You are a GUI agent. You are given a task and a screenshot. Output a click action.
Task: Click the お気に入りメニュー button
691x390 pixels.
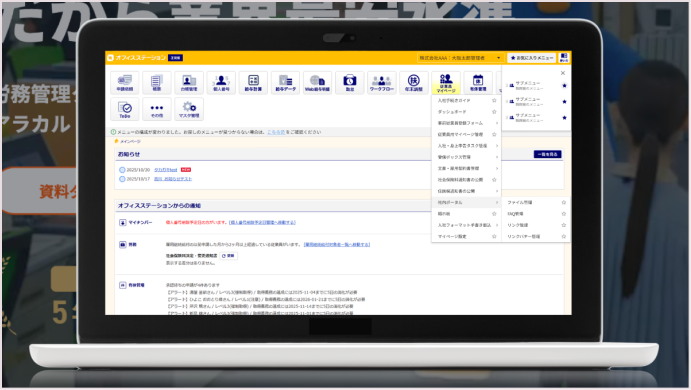coord(531,58)
